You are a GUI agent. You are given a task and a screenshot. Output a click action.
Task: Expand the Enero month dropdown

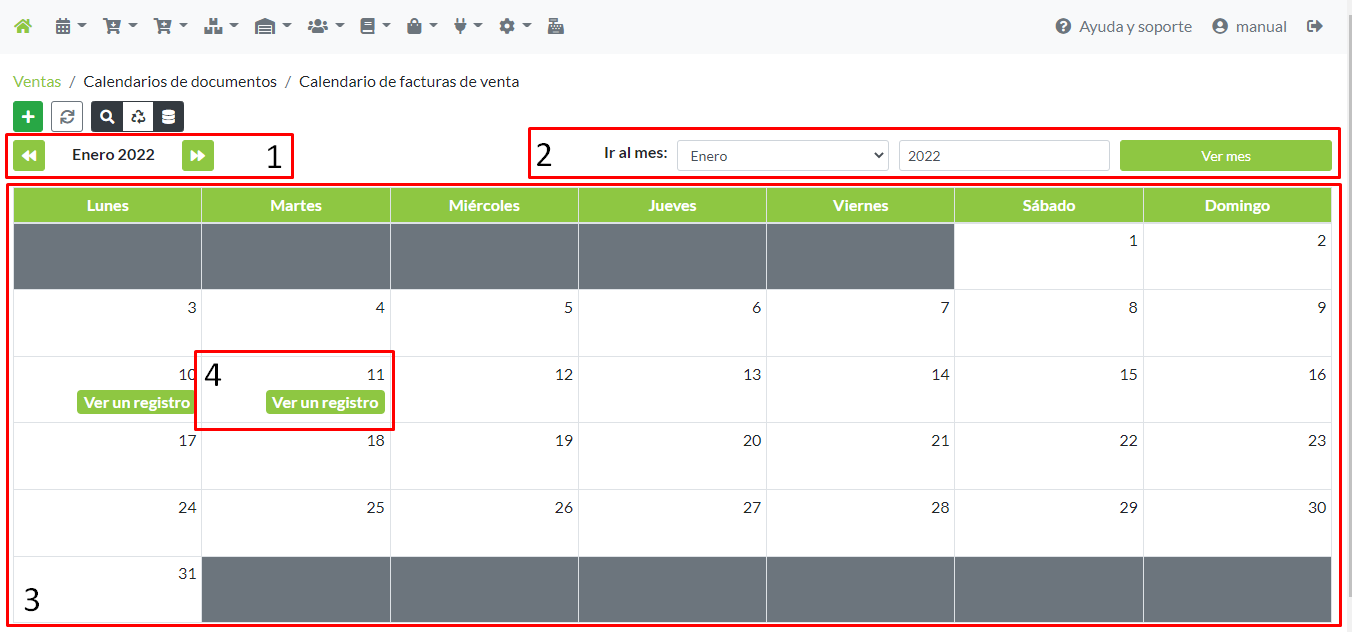(x=783, y=156)
